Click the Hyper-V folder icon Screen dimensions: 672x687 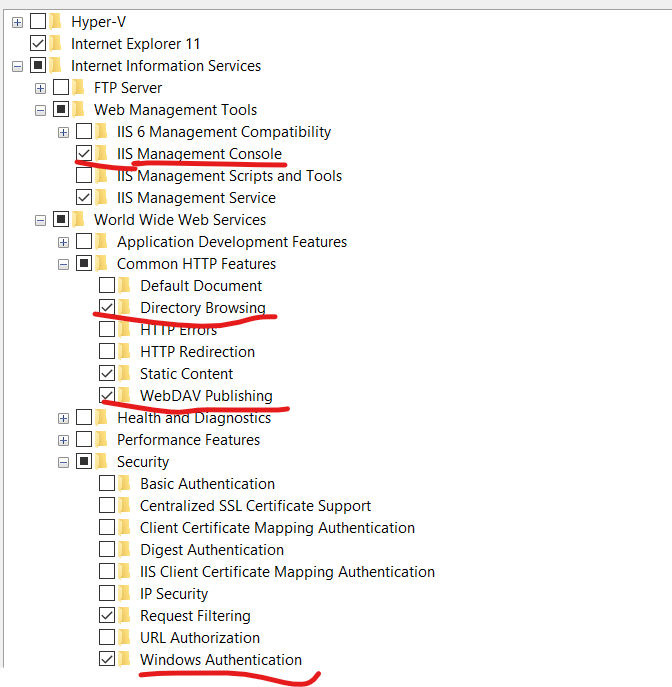(x=56, y=21)
